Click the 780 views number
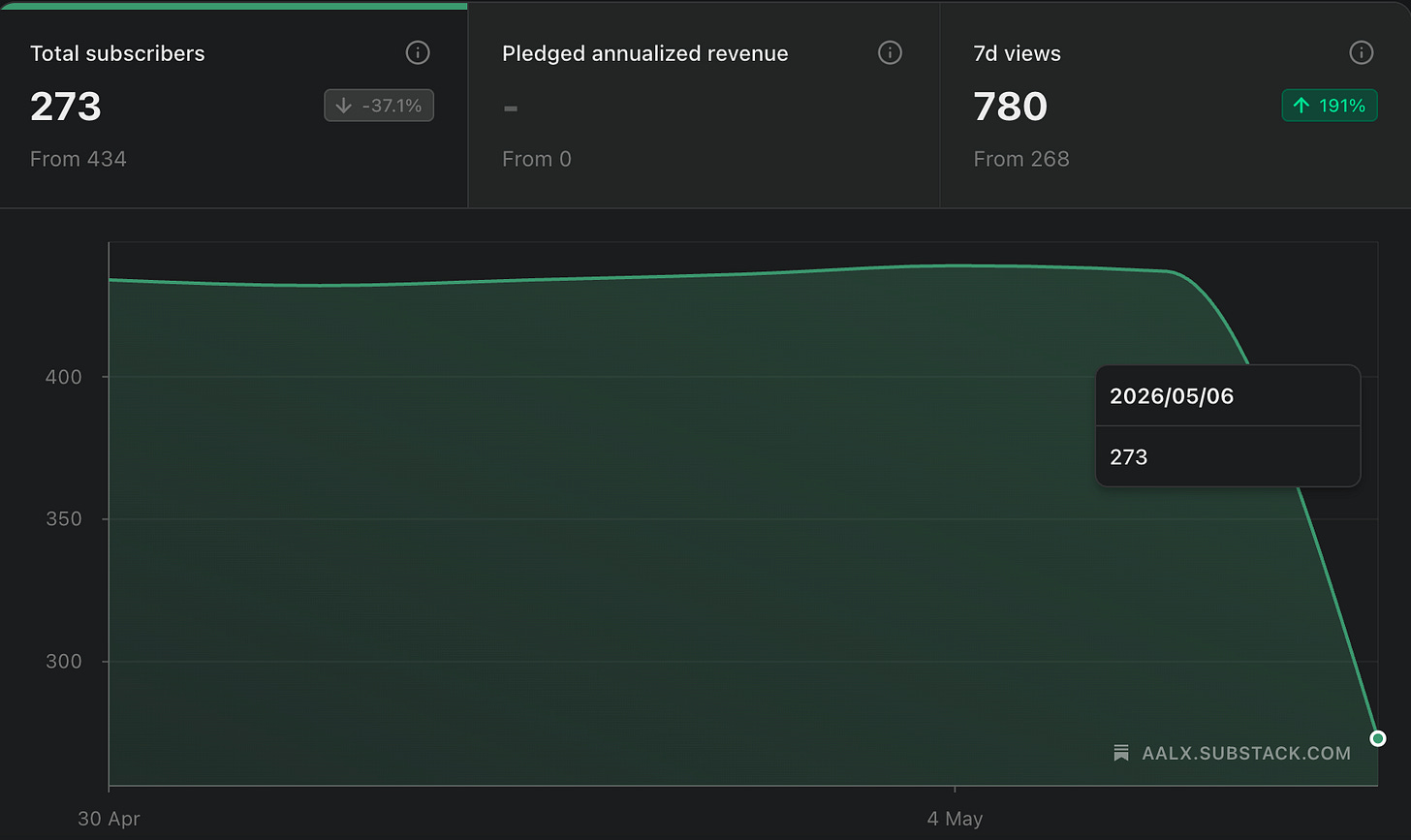Image resolution: width=1411 pixels, height=840 pixels. coord(1011,106)
